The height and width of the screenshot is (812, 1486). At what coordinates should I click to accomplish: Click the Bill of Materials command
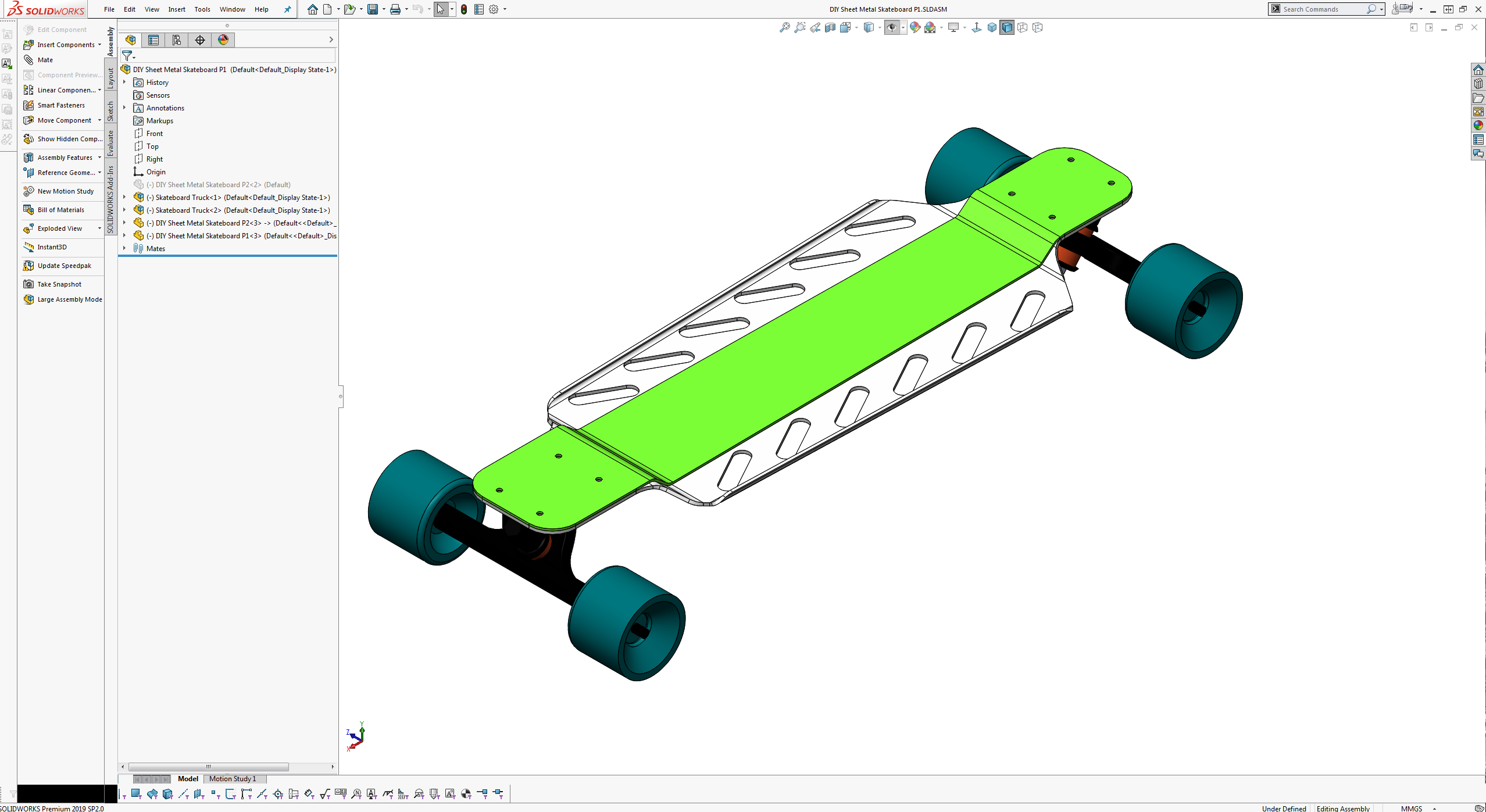pyautogui.click(x=53, y=210)
